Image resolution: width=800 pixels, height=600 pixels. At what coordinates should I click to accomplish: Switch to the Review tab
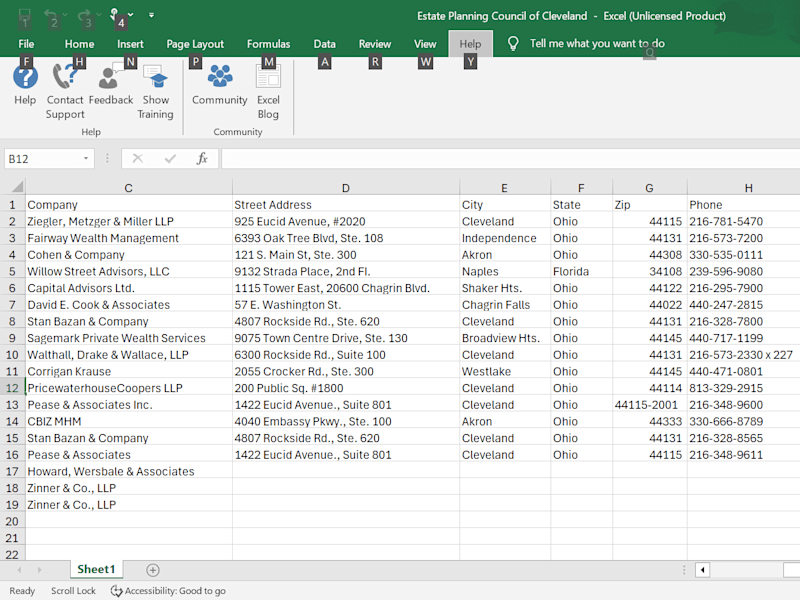(x=374, y=44)
